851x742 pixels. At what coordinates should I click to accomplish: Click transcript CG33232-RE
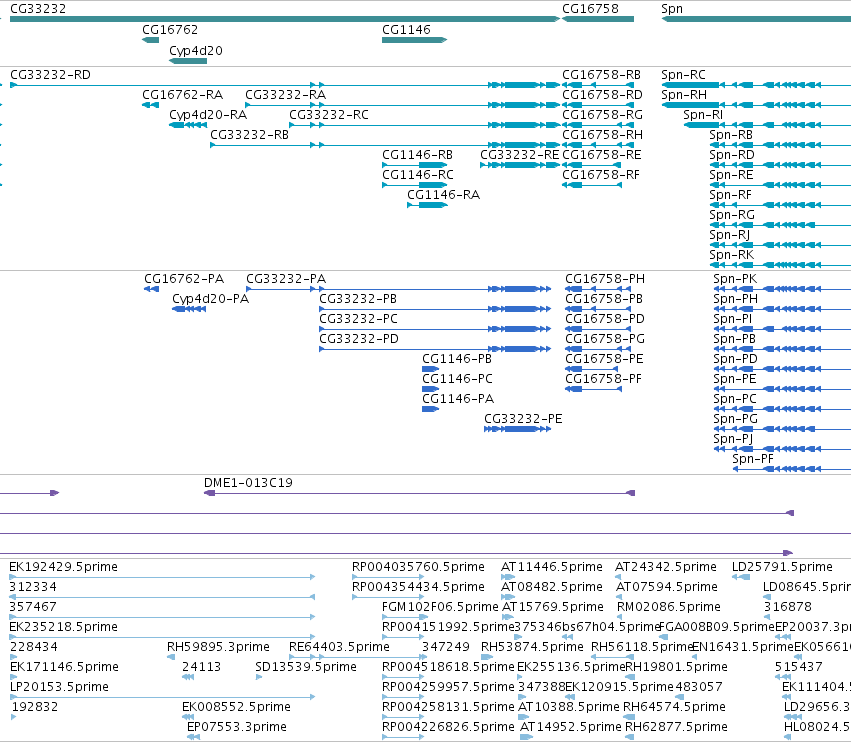point(519,155)
